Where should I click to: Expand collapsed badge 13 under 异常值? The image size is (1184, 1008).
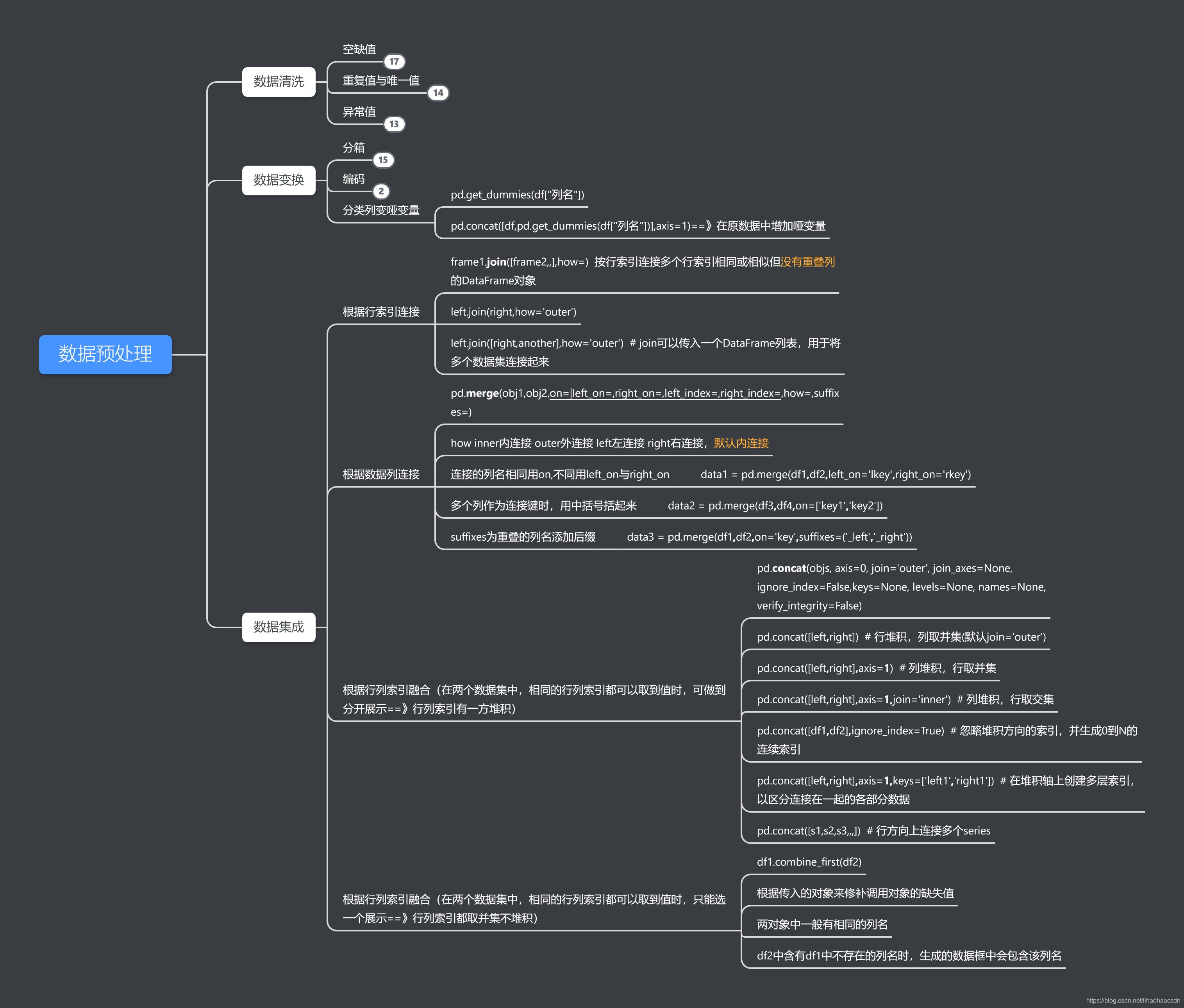pos(394,124)
